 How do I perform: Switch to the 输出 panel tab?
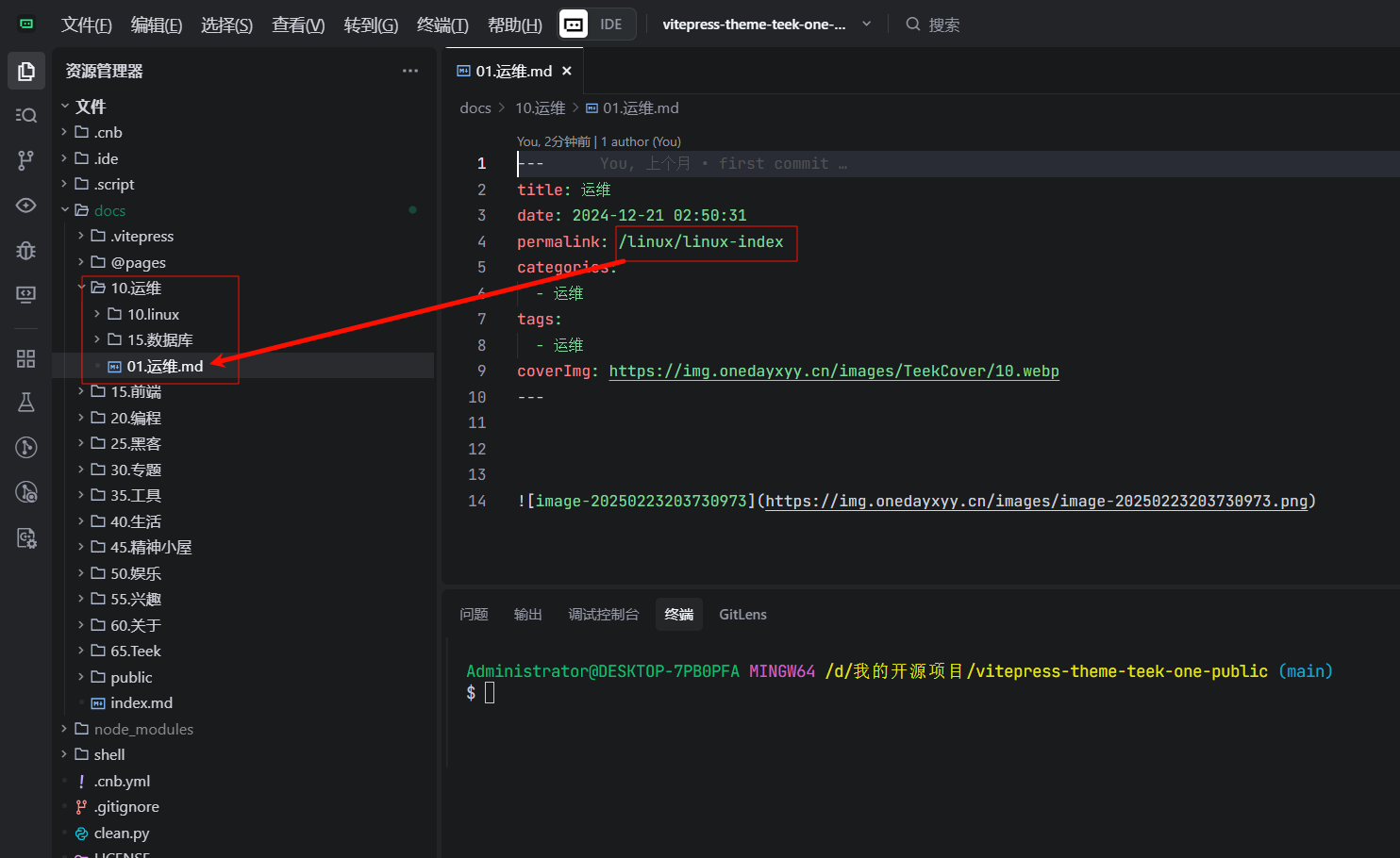point(527,615)
